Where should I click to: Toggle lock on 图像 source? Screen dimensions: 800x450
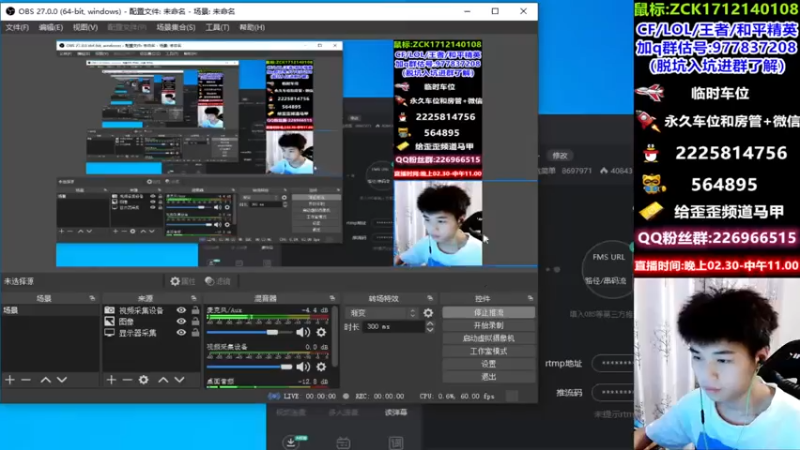[195, 321]
